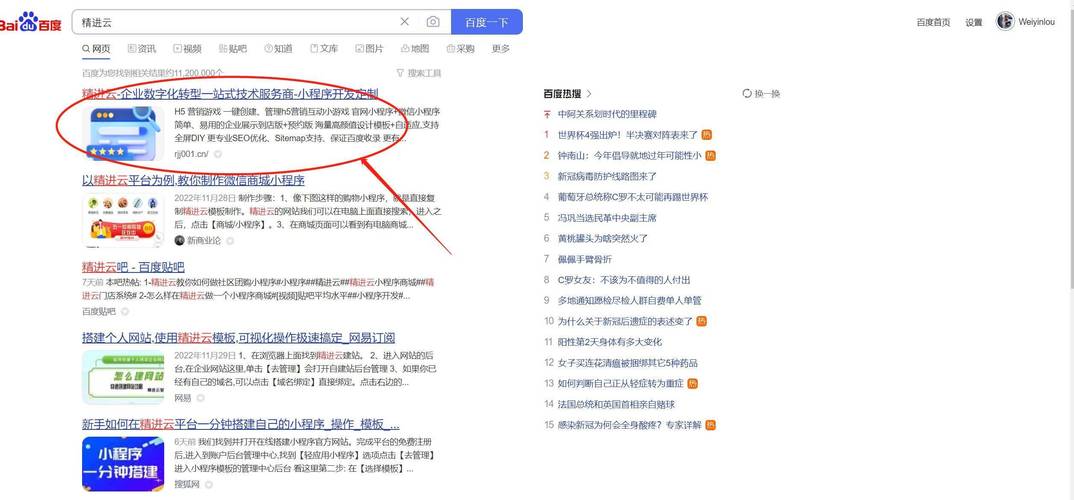Open 设置 menu

[x=974, y=22]
